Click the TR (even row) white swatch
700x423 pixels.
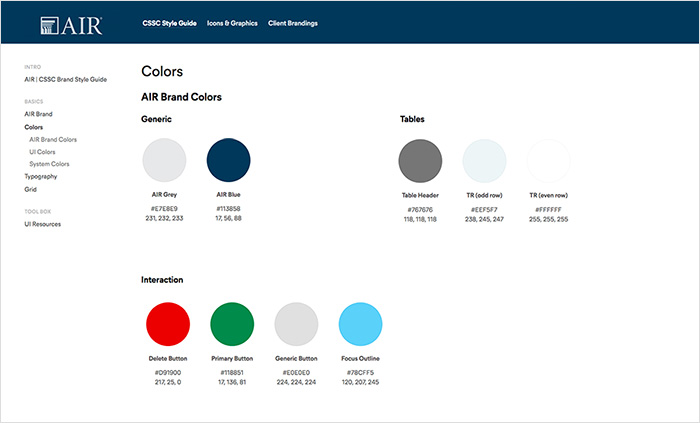(x=549, y=161)
